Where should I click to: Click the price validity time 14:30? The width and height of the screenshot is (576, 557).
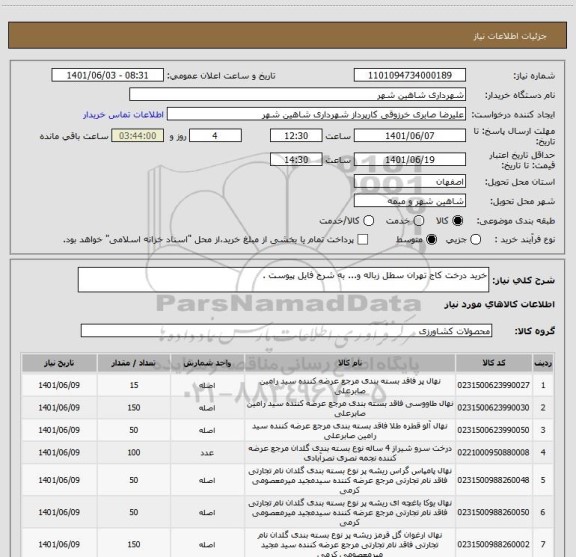tap(296, 159)
